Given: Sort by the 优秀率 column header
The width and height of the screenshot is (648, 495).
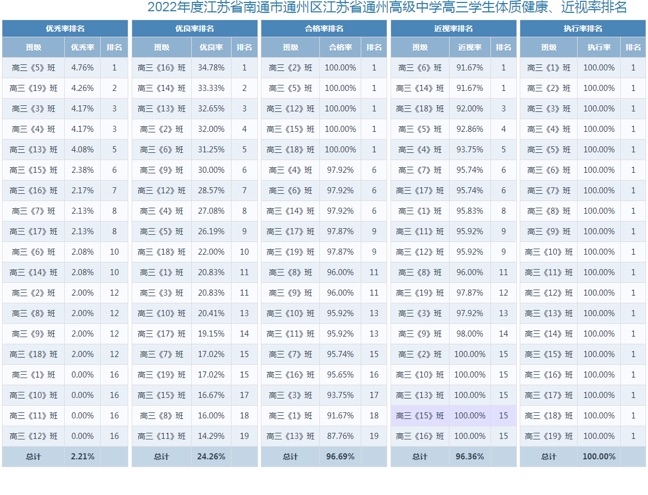Looking at the screenshot, I should pos(83,47).
